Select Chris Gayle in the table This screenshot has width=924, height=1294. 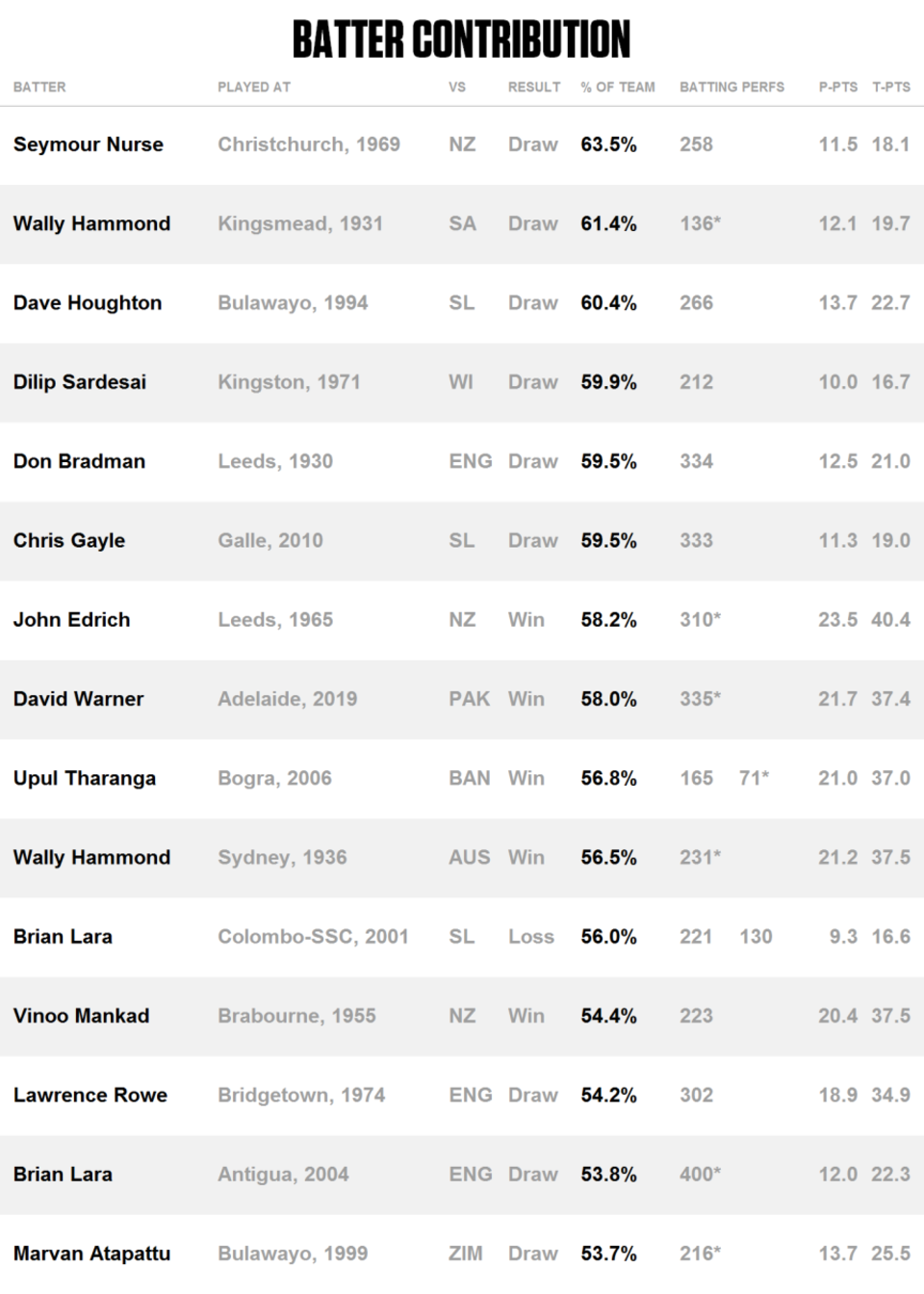point(69,541)
